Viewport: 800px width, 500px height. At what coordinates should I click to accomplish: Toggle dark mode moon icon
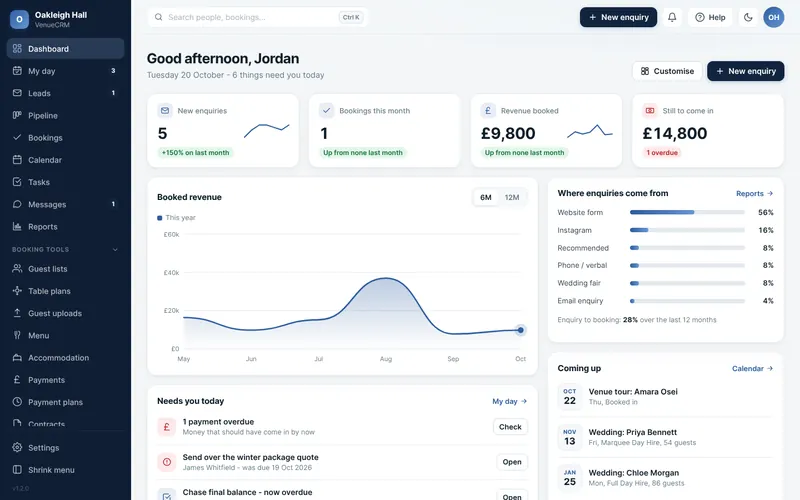click(748, 17)
